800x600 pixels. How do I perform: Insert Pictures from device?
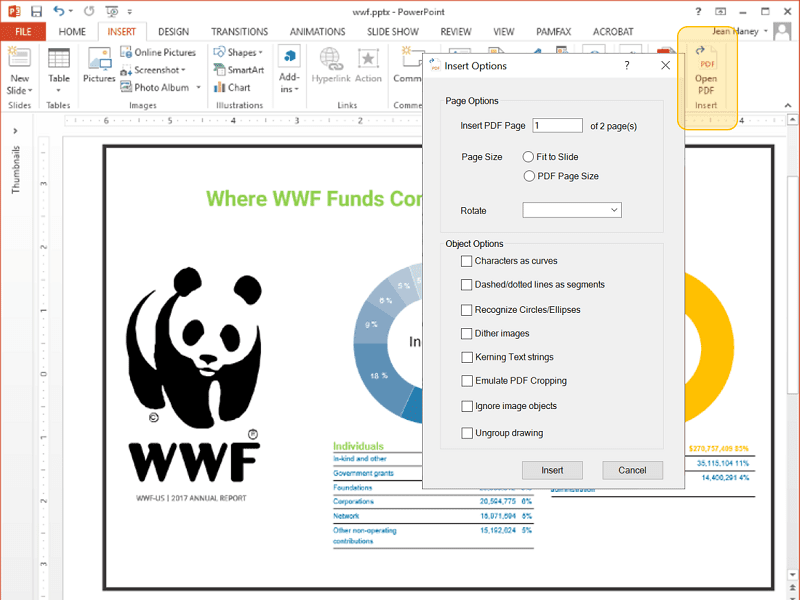click(99, 65)
